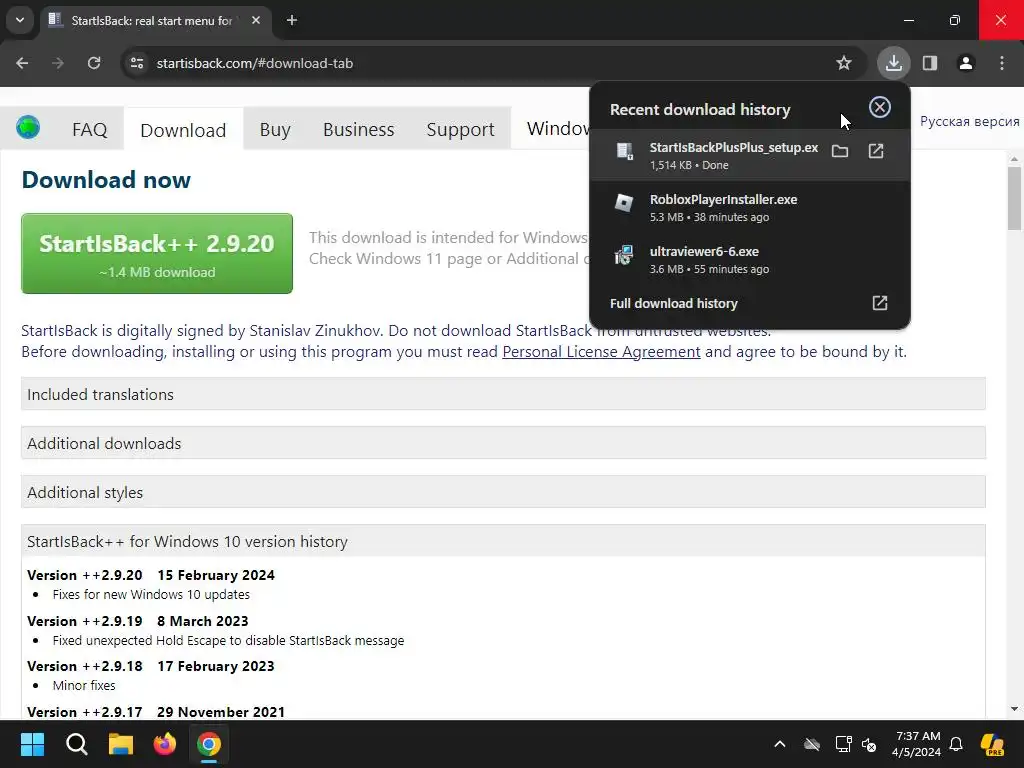Click the cloud sync tray icon
The width and height of the screenshot is (1024, 768).
coord(812,744)
